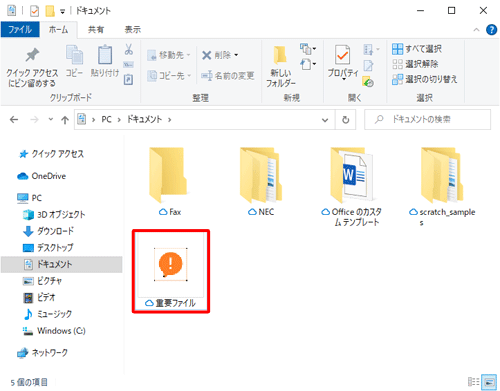Select PC in navigation pane
Viewport: 500px width, 391px height.
point(29,198)
